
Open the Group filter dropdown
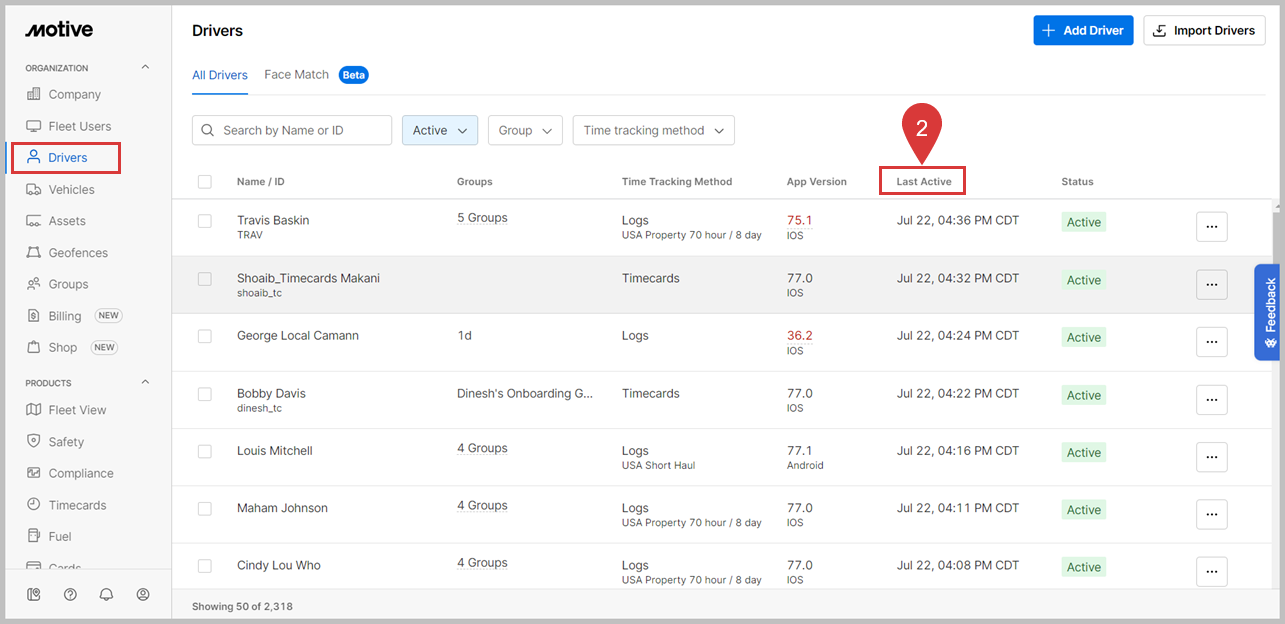[x=525, y=130]
